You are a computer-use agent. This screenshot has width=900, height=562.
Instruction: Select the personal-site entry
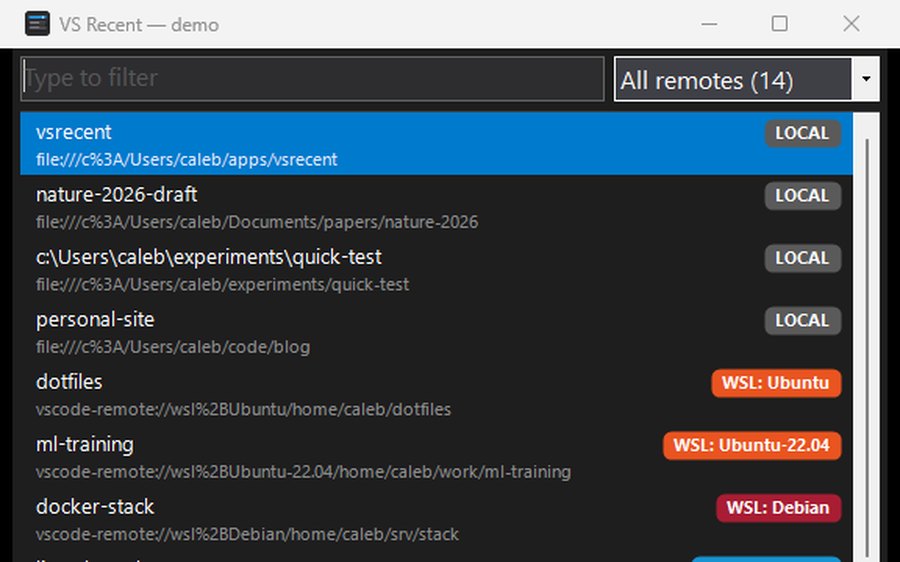point(436,331)
